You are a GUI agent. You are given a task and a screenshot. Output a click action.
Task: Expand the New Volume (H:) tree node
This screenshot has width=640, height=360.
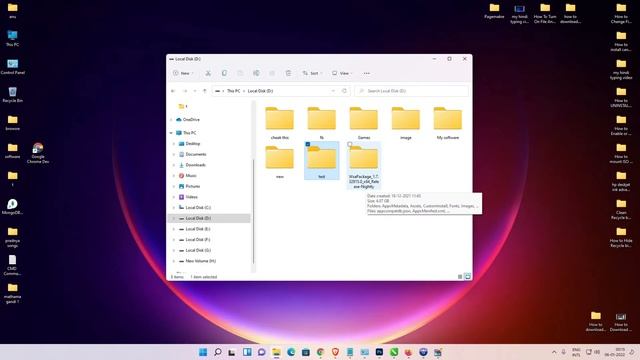click(174, 261)
